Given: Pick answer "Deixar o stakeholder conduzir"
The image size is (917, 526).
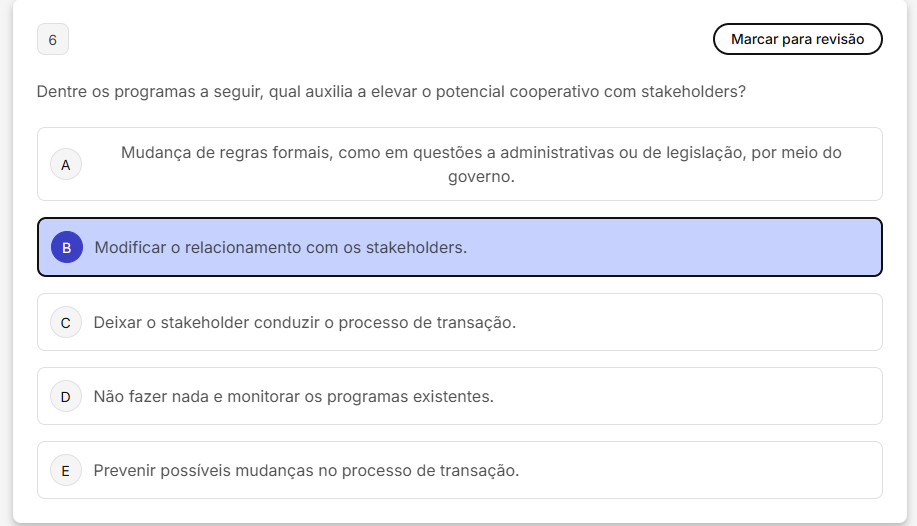Looking at the screenshot, I should [304, 323].
